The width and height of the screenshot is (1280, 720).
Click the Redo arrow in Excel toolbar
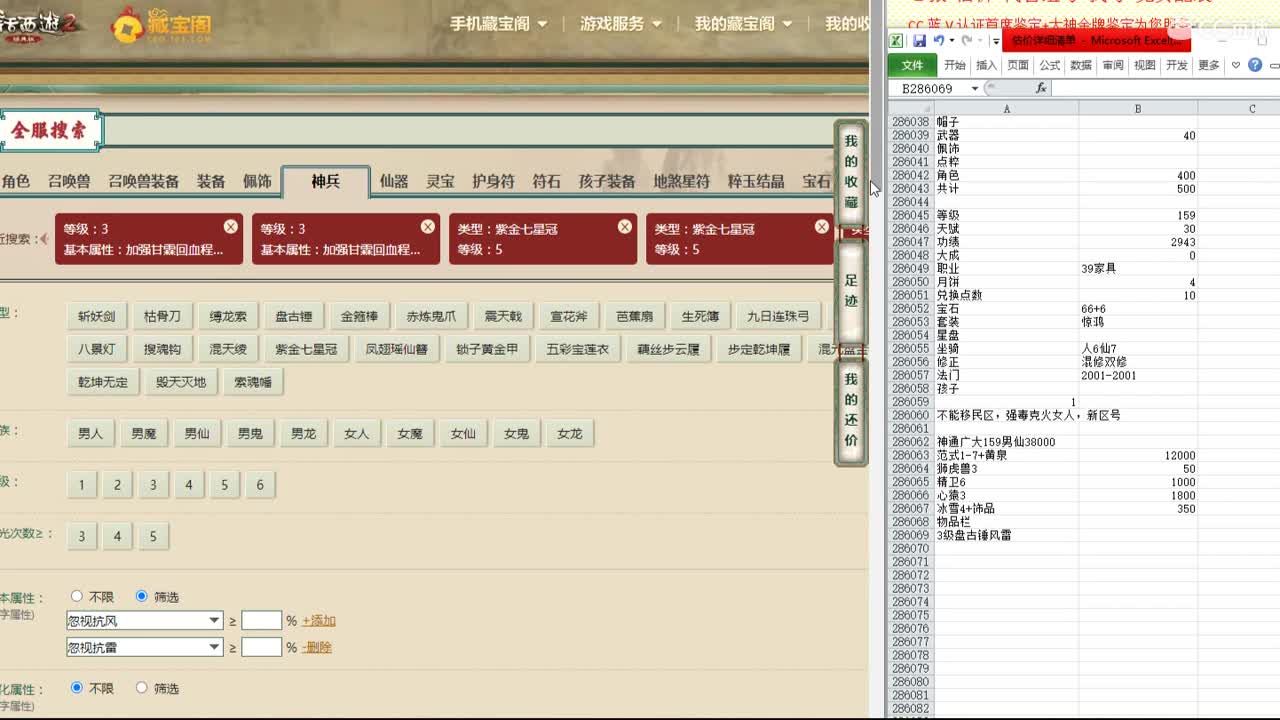point(966,41)
